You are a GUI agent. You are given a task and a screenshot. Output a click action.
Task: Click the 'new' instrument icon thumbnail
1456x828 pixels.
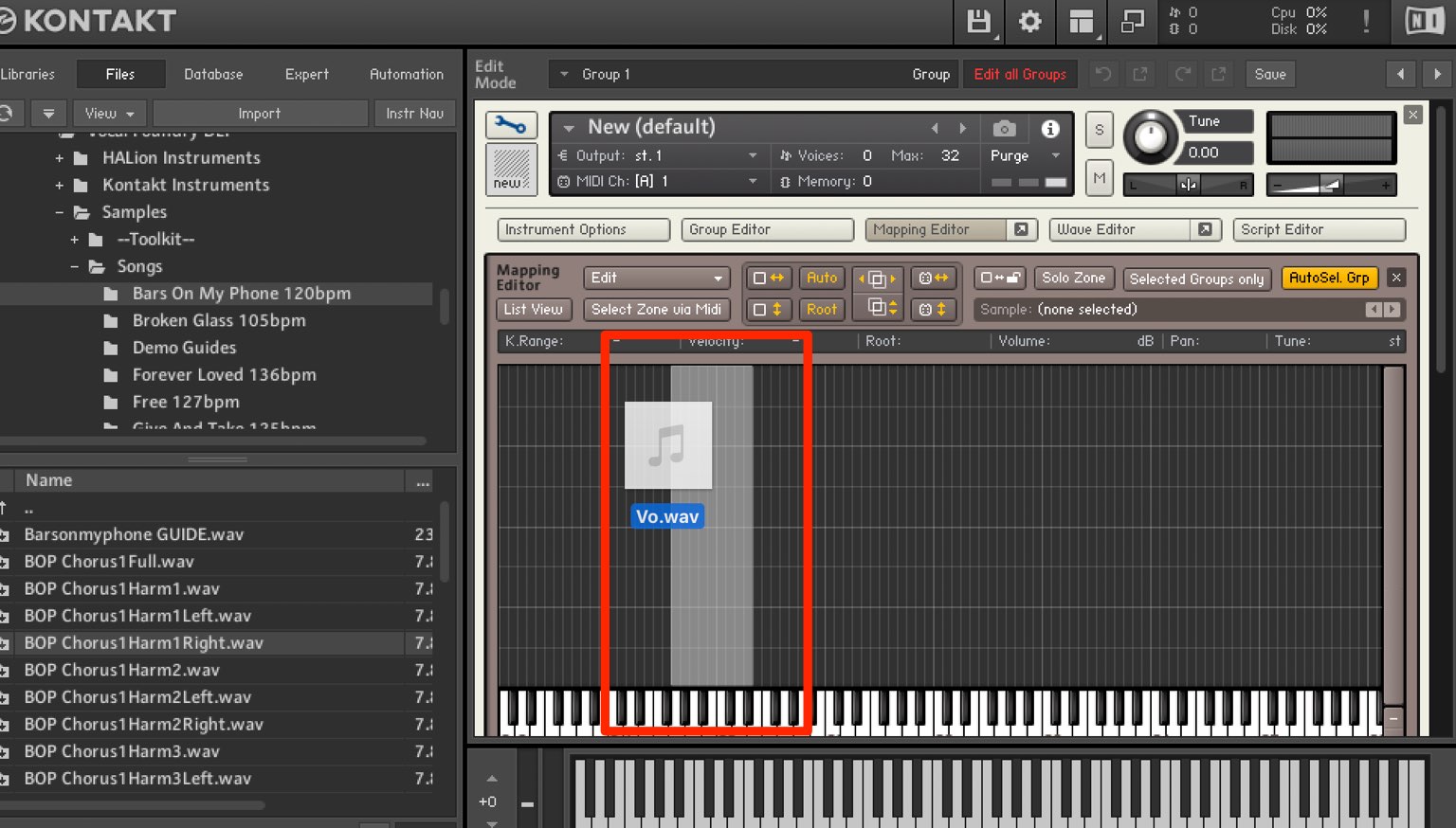click(511, 169)
